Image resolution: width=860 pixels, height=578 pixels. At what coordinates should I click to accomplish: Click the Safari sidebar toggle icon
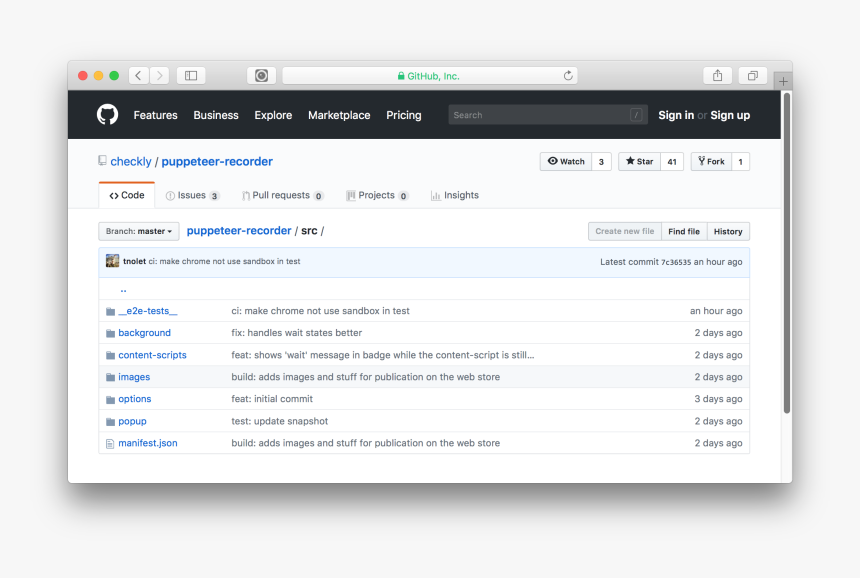pyautogui.click(x=190, y=76)
